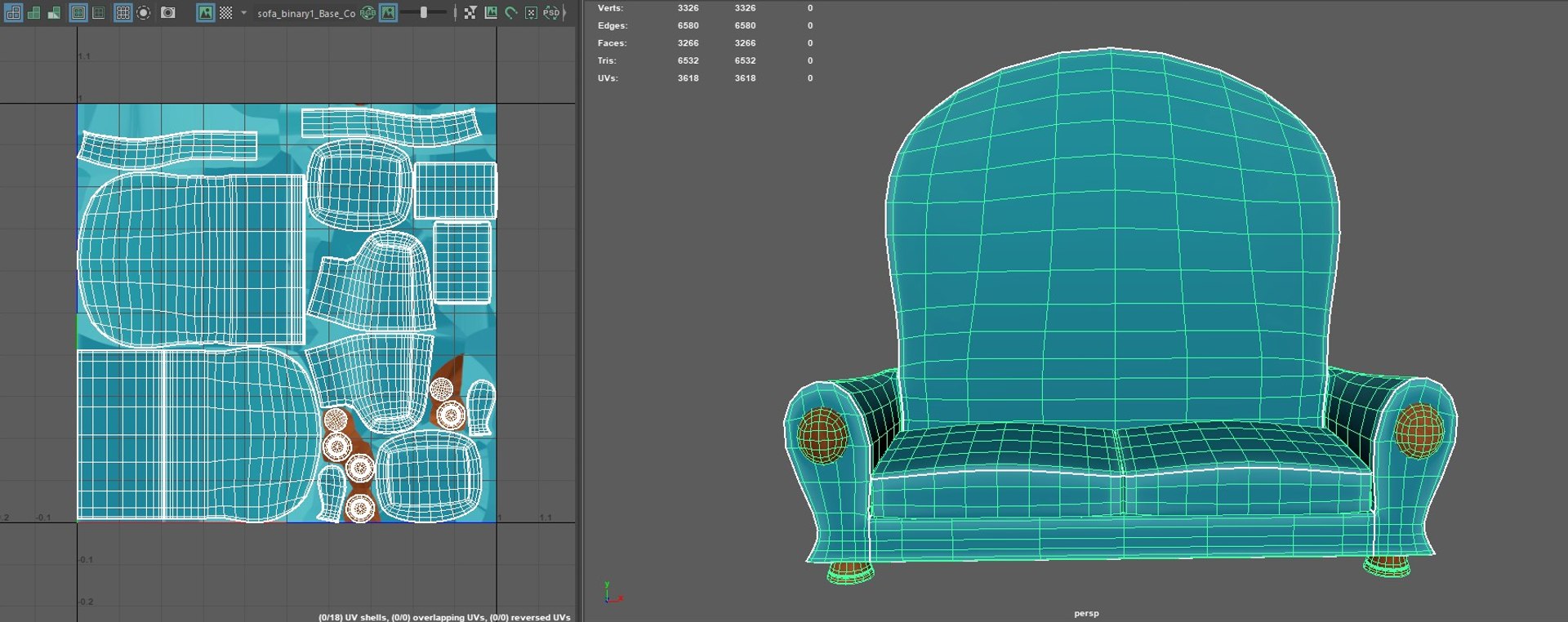Viewport: 1568px width, 622px height.
Task: Toggle checkered tile pattern icon
Action: [x=225, y=13]
